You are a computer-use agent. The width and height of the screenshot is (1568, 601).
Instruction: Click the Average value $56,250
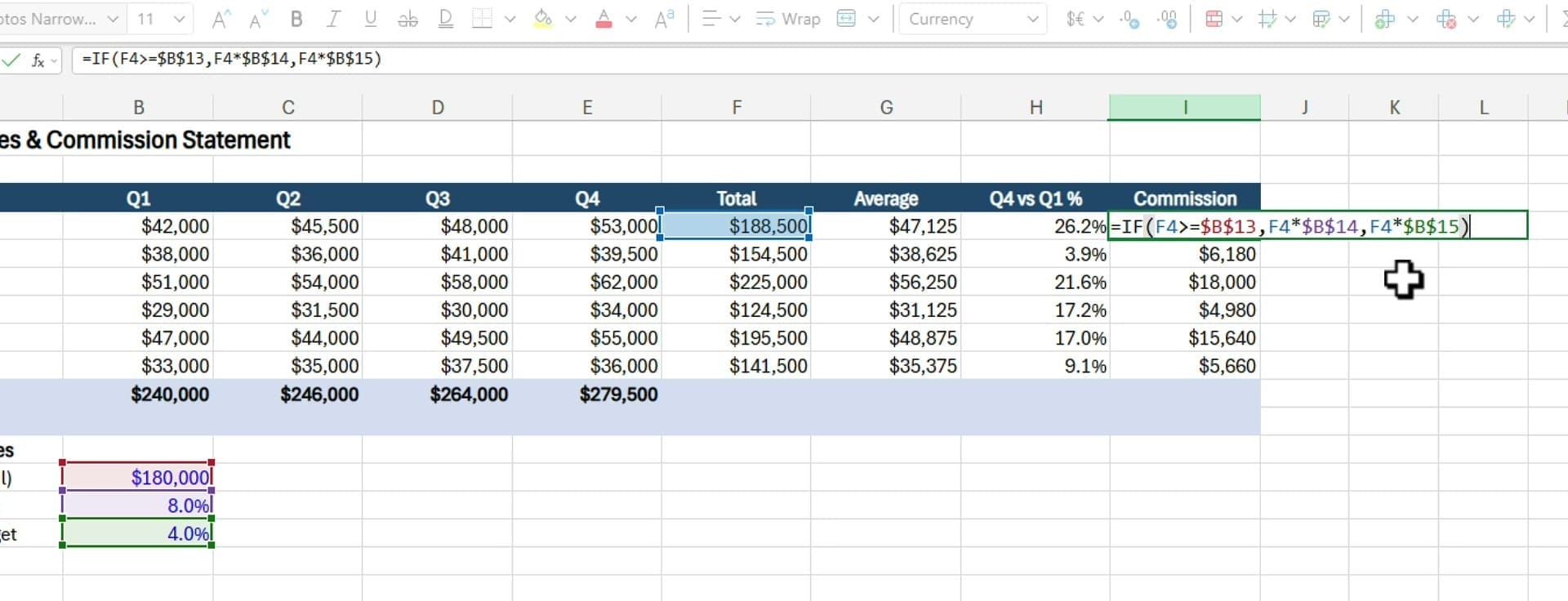(x=886, y=282)
